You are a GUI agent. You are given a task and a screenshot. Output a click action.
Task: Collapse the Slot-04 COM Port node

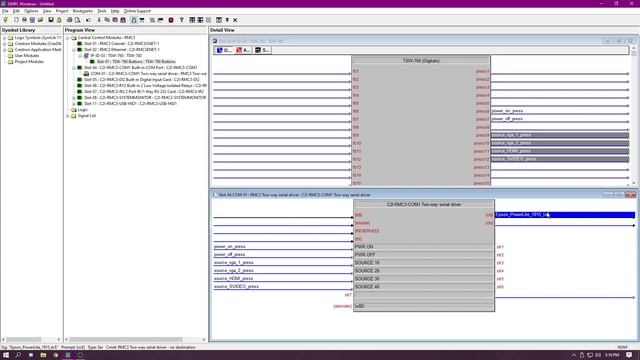pos(74,68)
